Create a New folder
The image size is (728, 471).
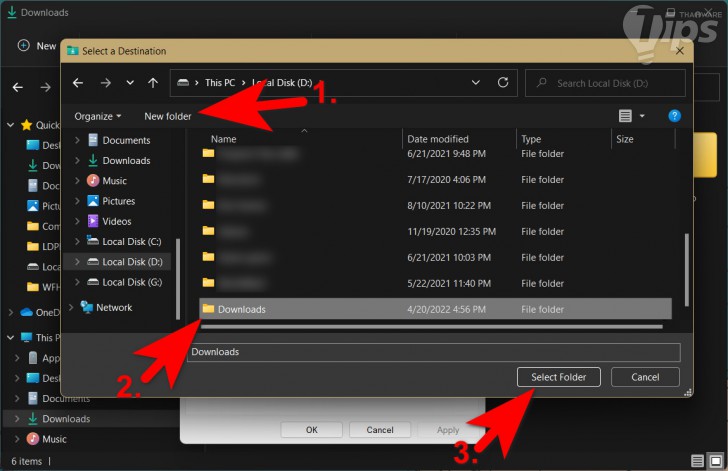[168, 116]
